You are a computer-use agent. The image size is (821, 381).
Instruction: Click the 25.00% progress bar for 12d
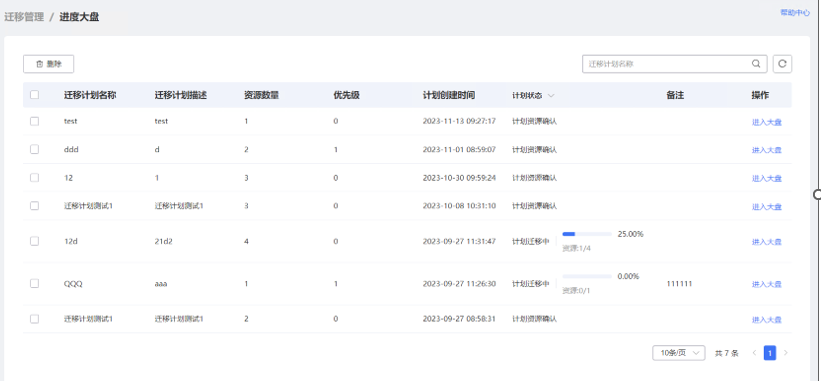click(587, 234)
